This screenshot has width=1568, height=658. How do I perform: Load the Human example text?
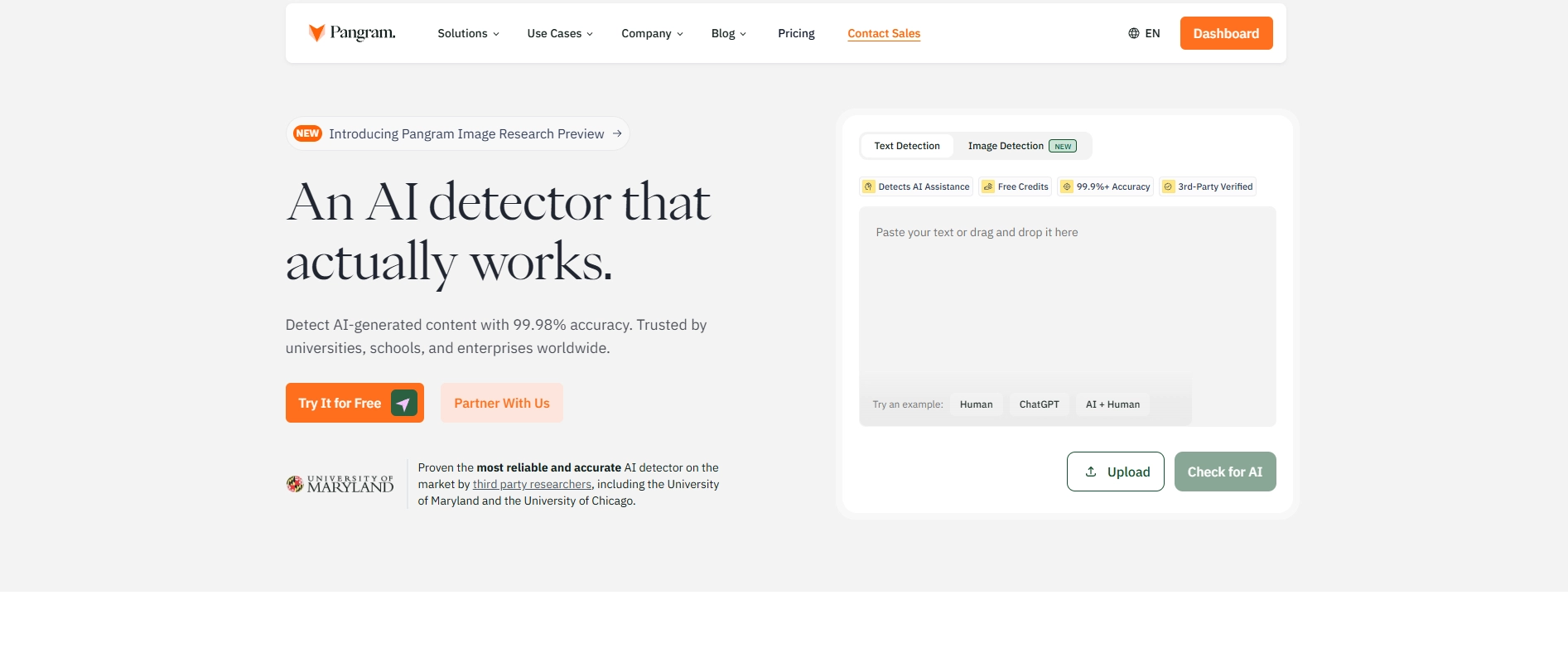coord(976,404)
